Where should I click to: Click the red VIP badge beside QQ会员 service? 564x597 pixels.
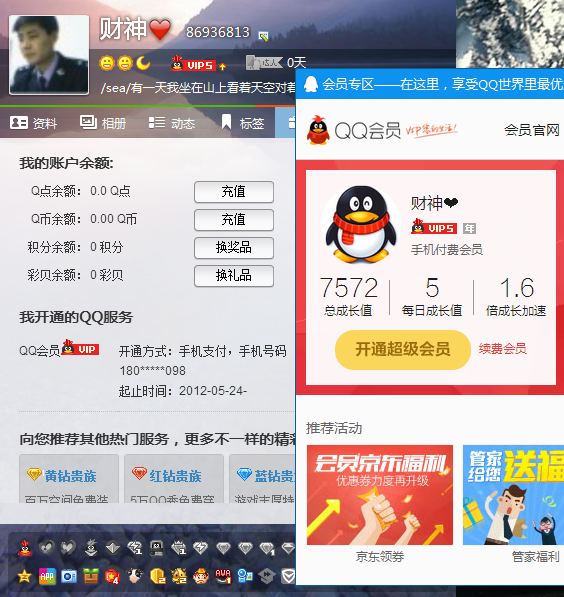point(80,348)
